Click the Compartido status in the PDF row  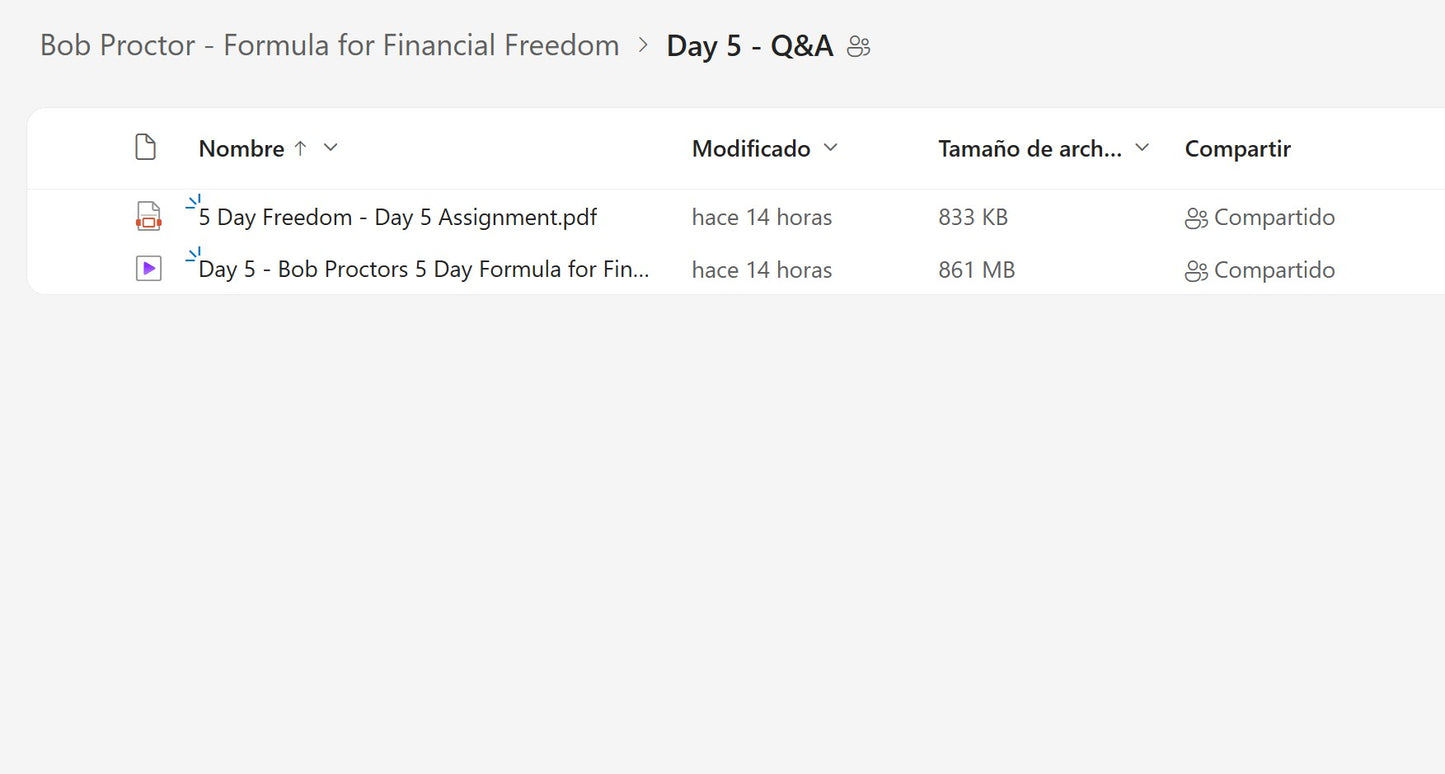(1273, 217)
